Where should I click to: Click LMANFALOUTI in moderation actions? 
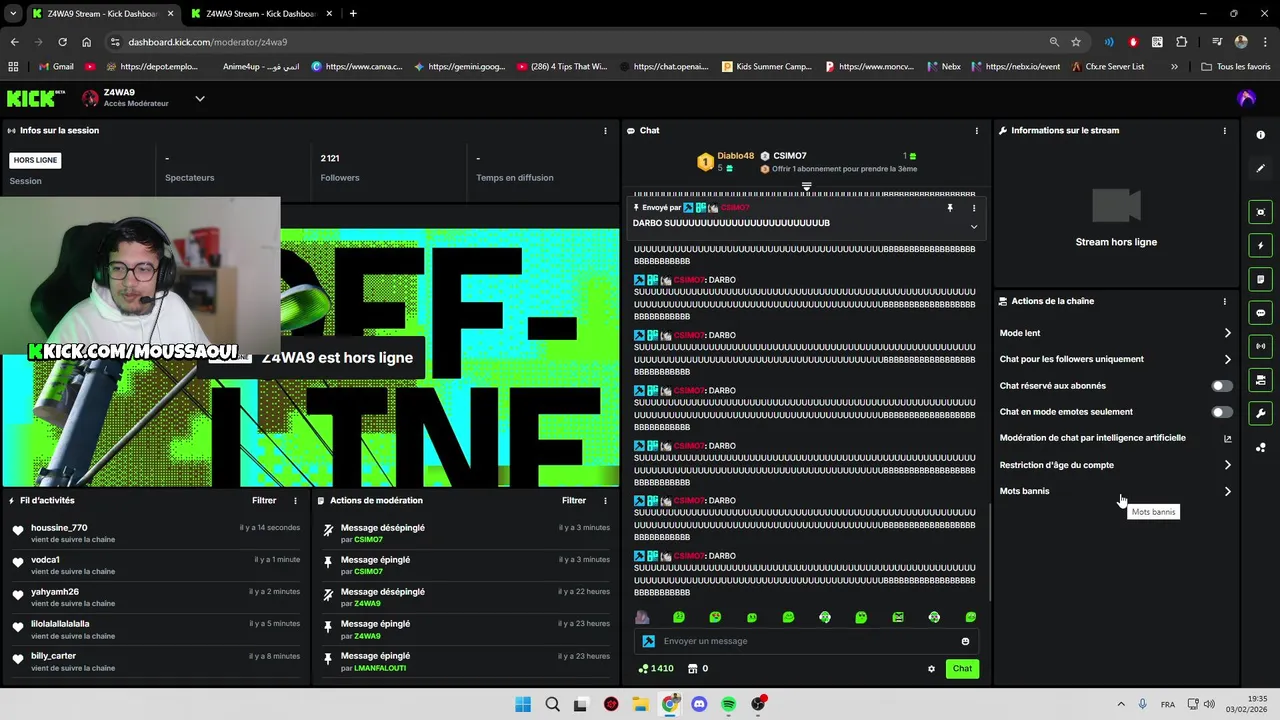point(380,668)
